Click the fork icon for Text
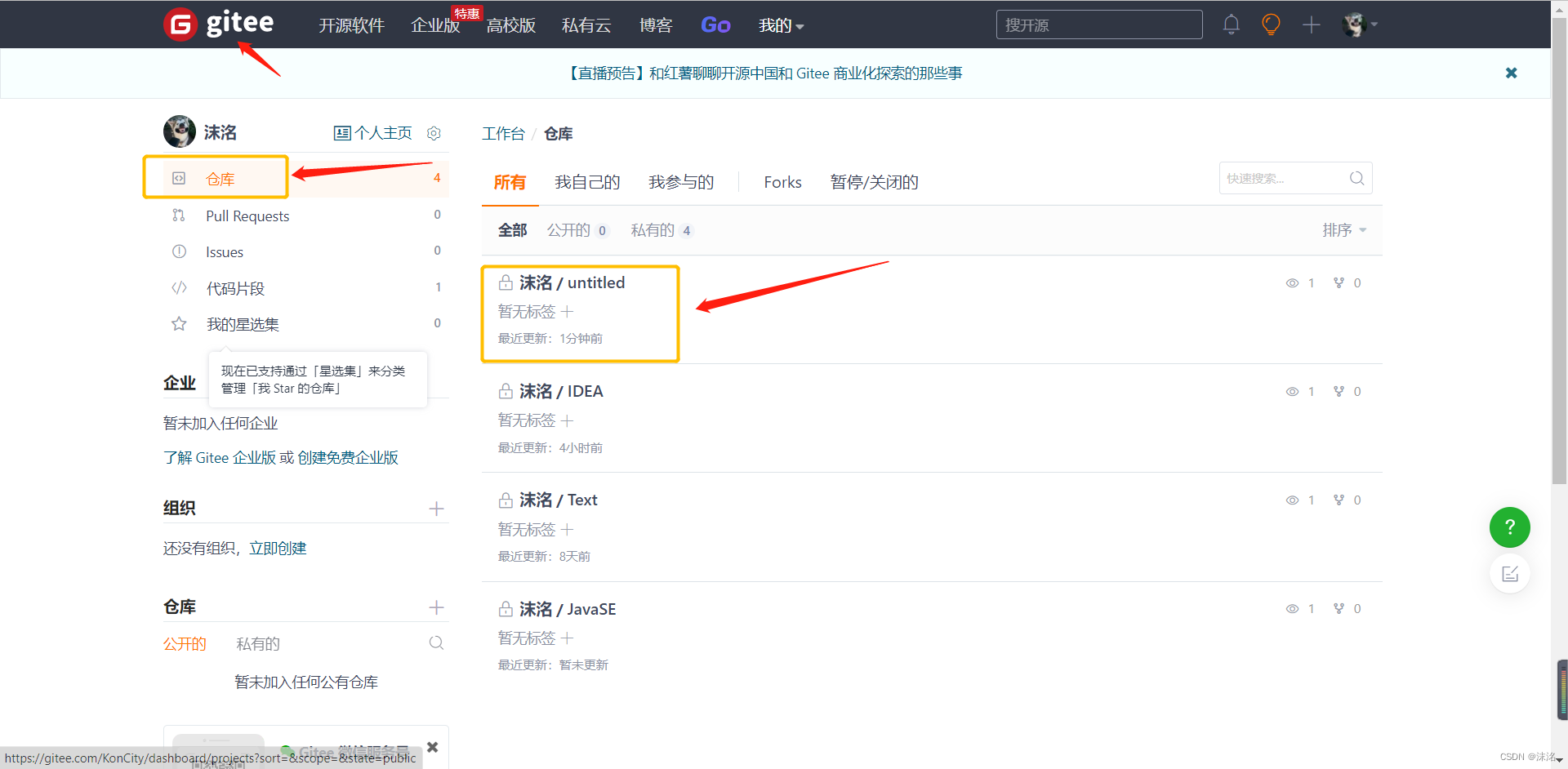1568x769 pixels. click(1339, 500)
